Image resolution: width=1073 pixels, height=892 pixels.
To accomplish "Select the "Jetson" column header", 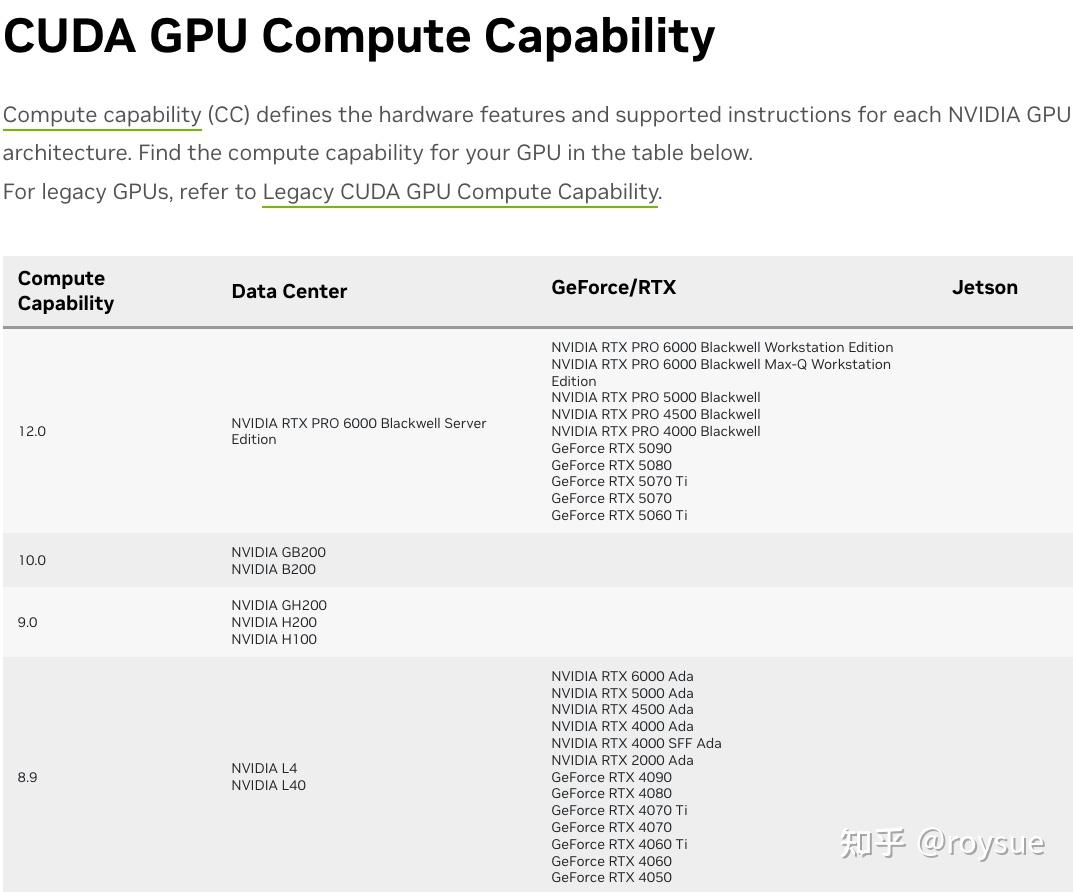I will pos(984,288).
